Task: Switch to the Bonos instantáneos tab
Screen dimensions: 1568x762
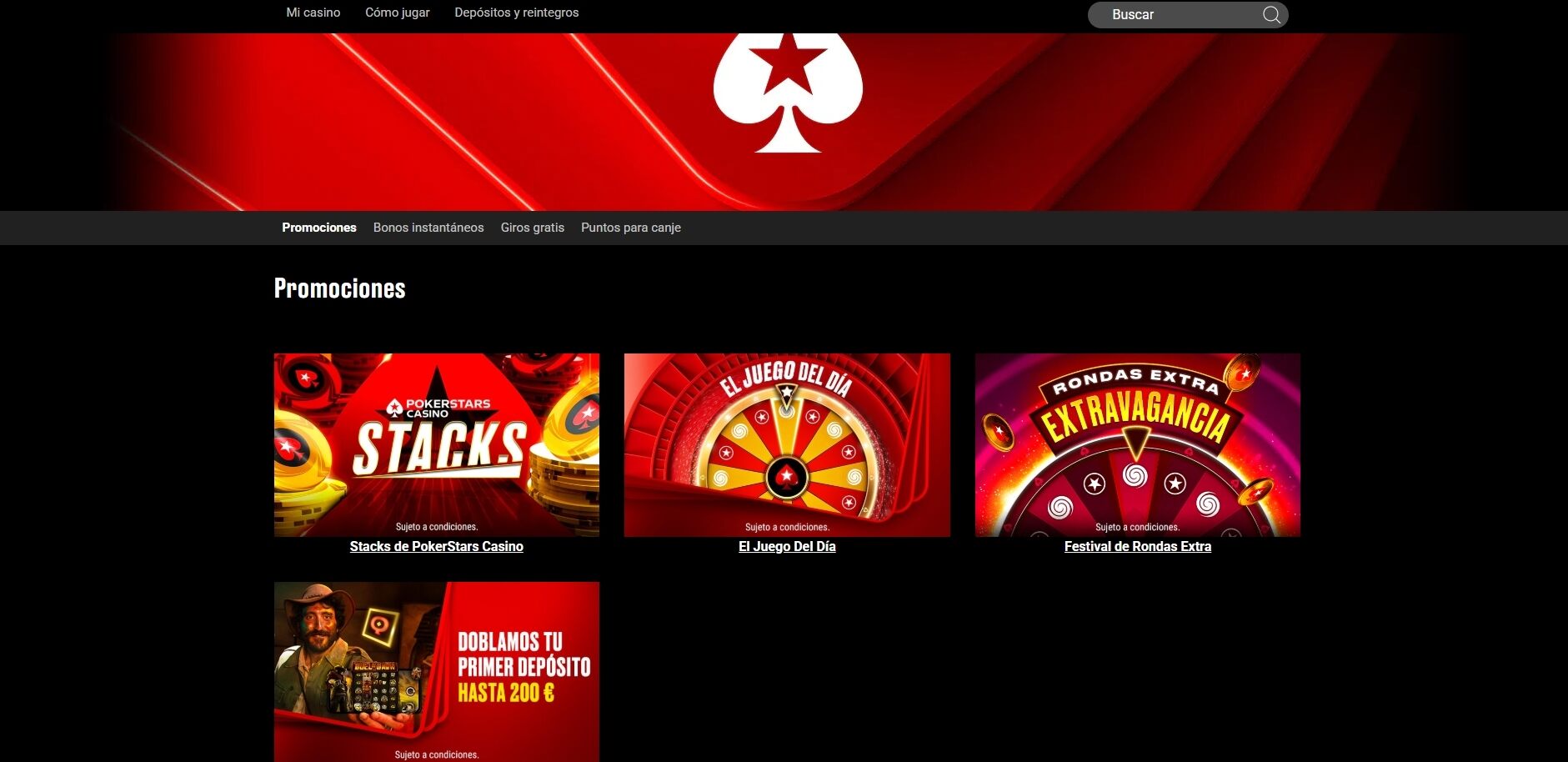Action: pyautogui.click(x=428, y=227)
